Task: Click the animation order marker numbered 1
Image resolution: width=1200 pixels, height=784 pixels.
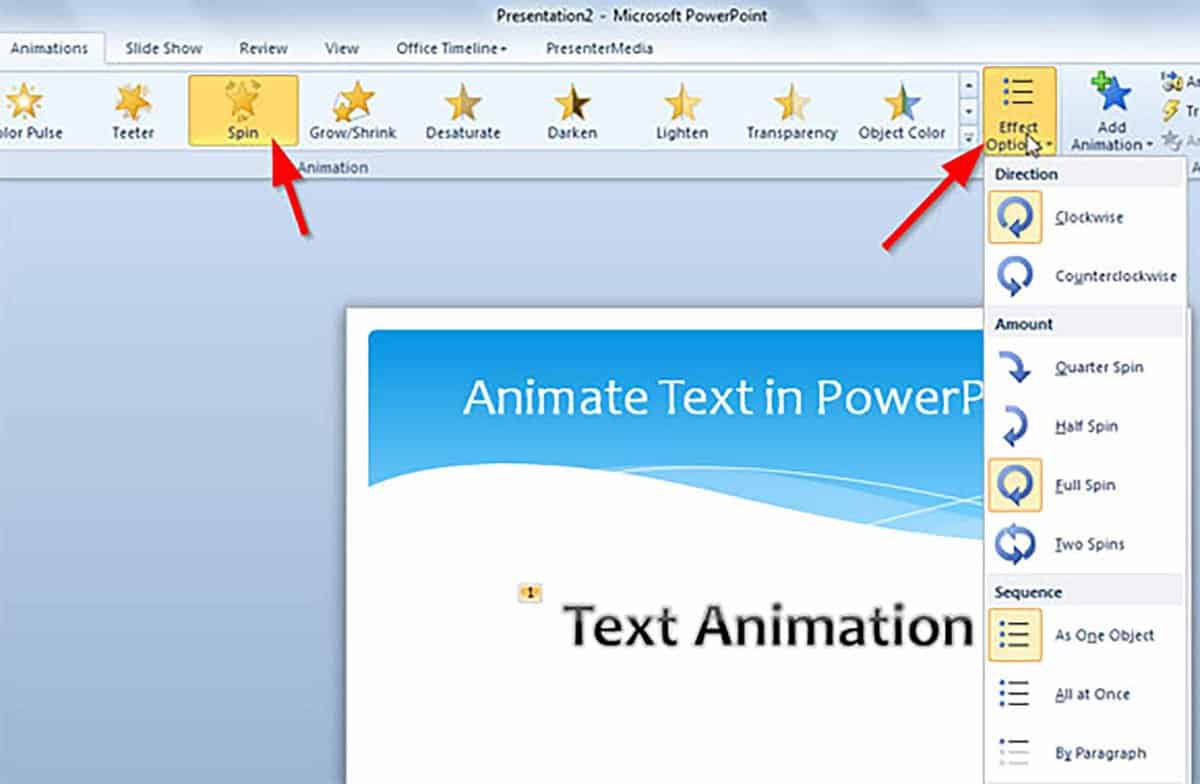Action: [x=529, y=593]
